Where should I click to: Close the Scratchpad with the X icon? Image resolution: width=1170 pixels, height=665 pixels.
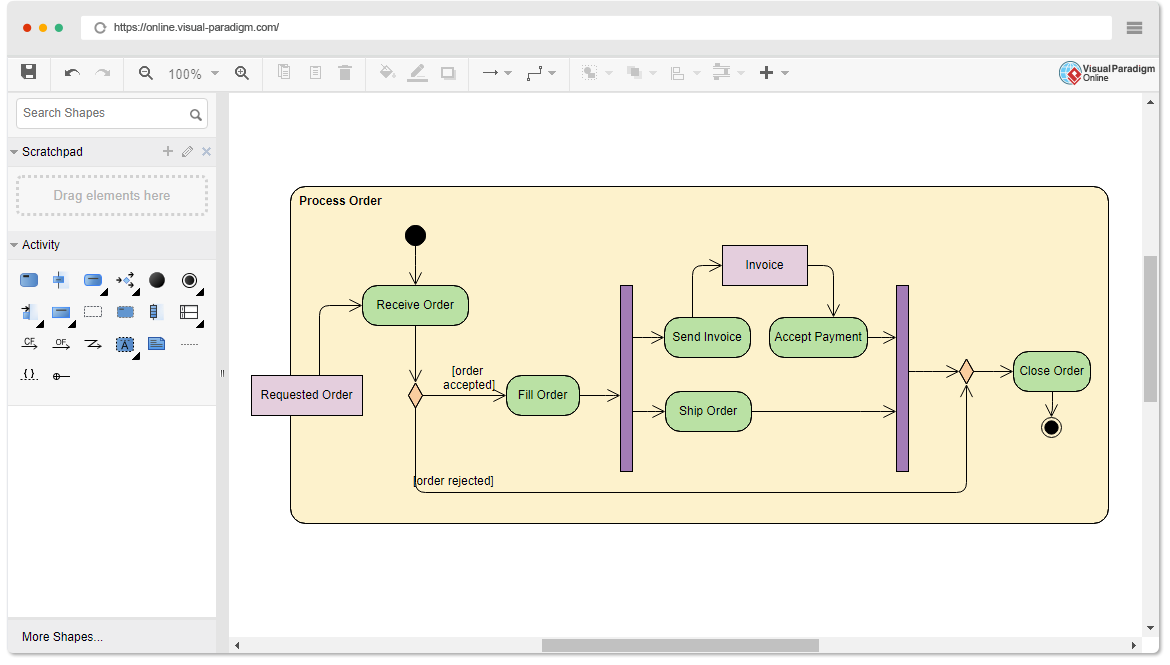207,152
